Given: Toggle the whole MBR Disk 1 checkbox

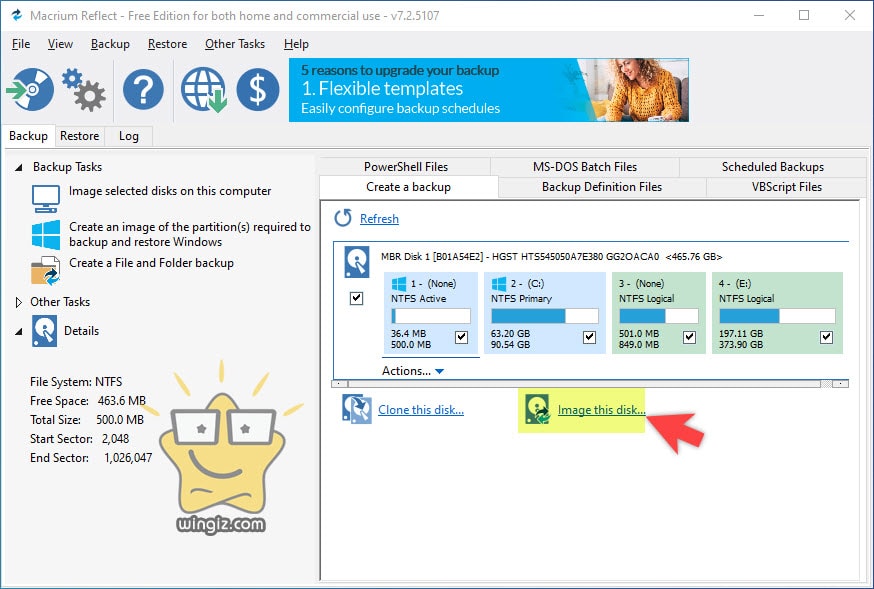Looking at the screenshot, I should point(356,298).
